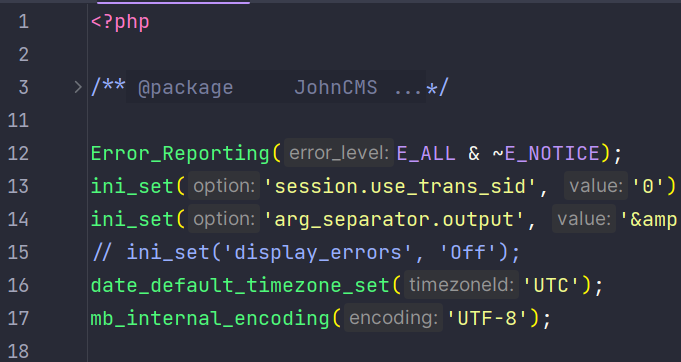Click the encoding parameter hint
This screenshot has height=362, width=681.
(393, 318)
